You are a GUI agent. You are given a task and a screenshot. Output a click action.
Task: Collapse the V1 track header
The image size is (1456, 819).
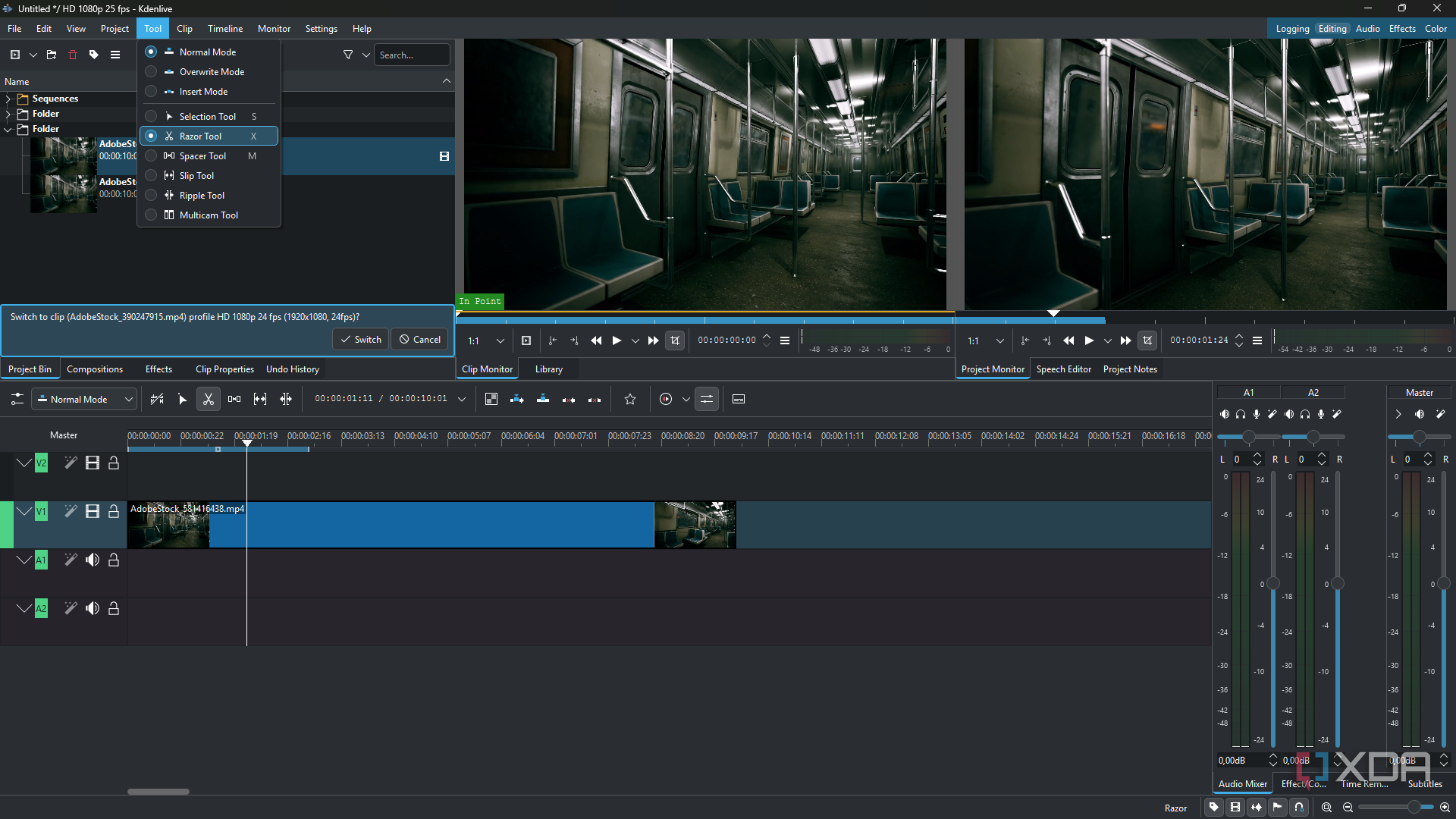click(24, 512)
